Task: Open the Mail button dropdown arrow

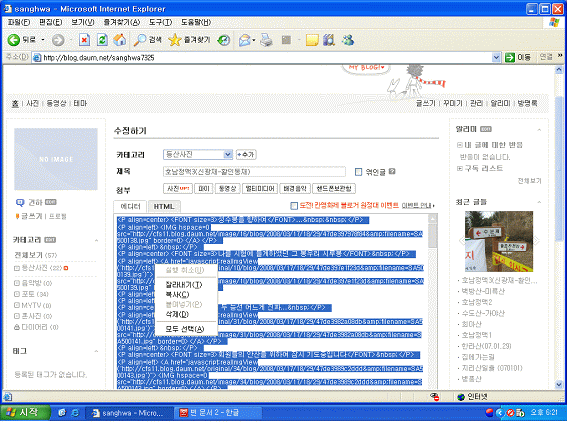Action: 253,40
